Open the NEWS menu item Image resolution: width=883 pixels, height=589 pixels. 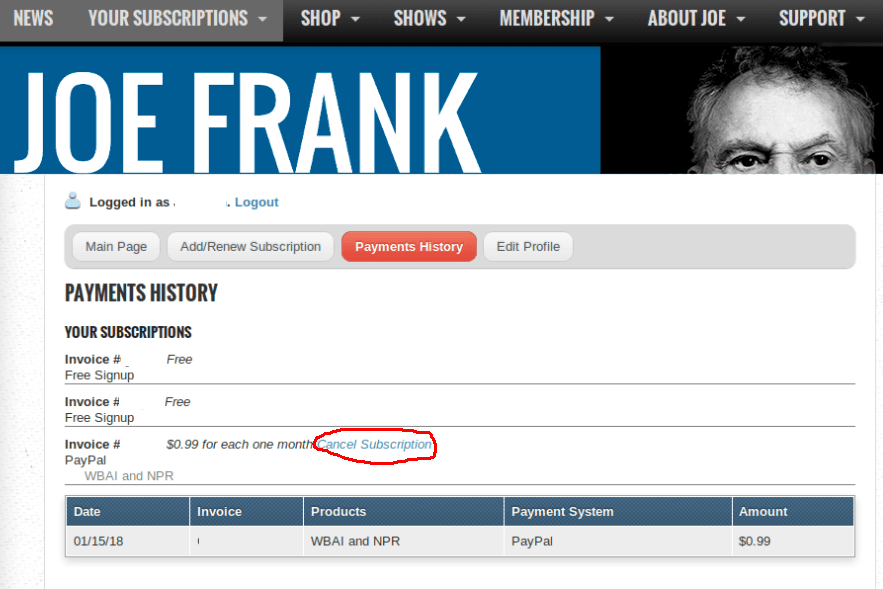tap(33, 19)
